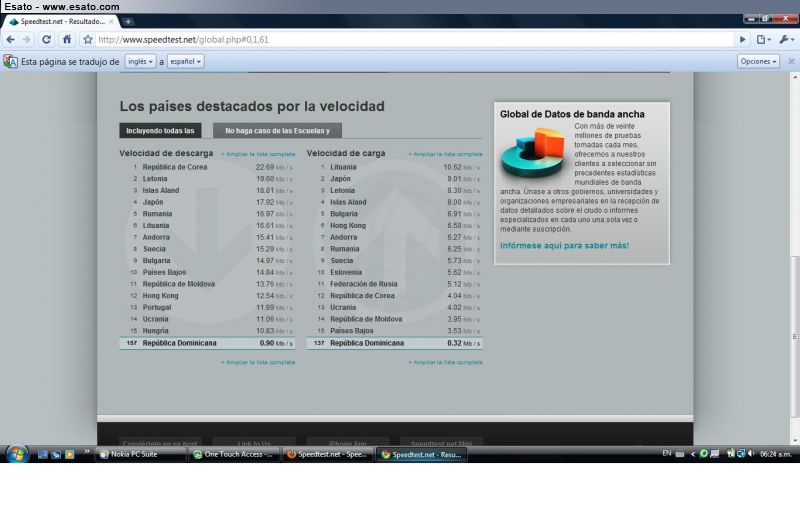Viewport: 800px width, 511px height.
Task: Go to the browser home page
Action: click(x=67, y=39)
